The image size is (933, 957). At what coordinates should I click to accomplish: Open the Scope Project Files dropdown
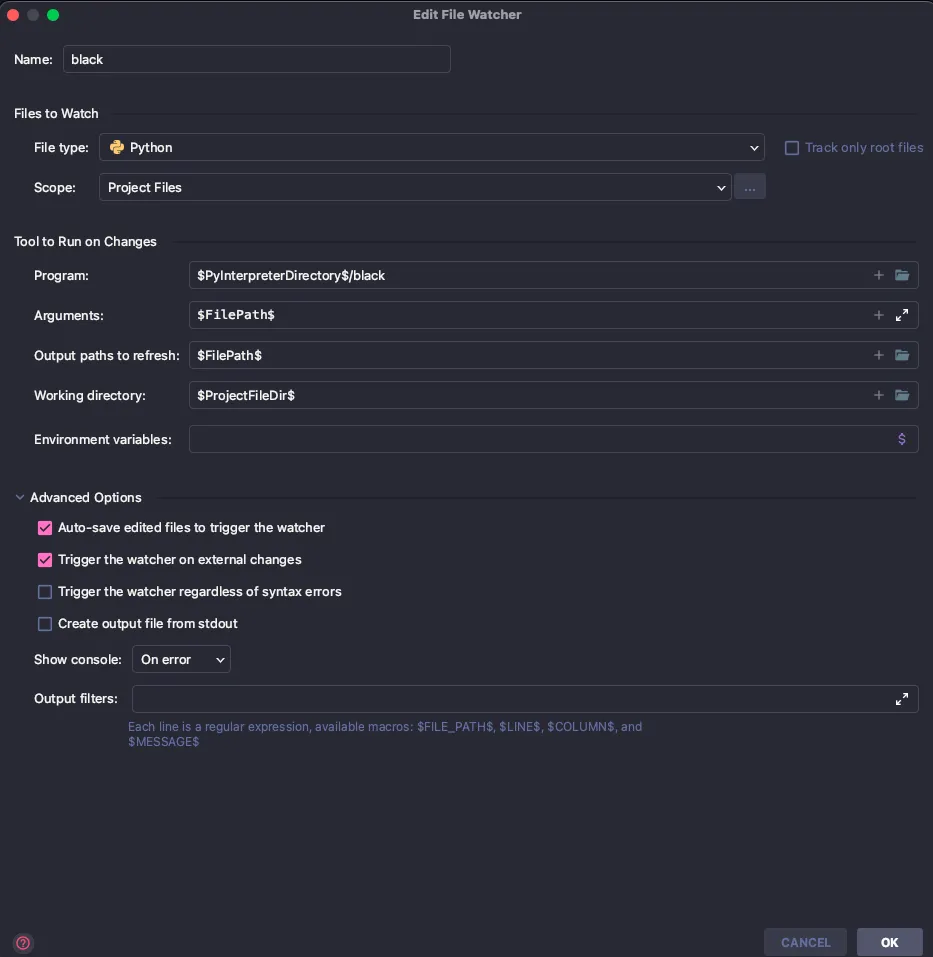coord(414,188)
